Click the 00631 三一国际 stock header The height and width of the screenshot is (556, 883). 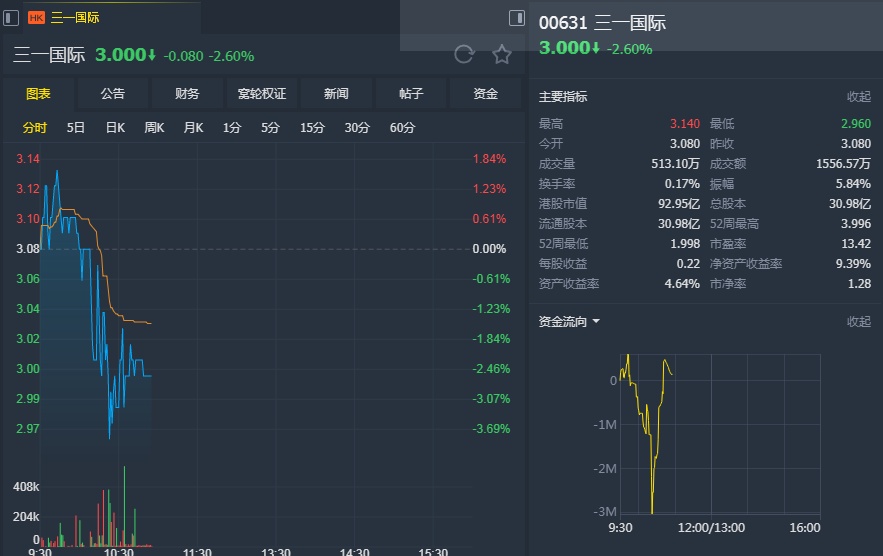(602, 23)
